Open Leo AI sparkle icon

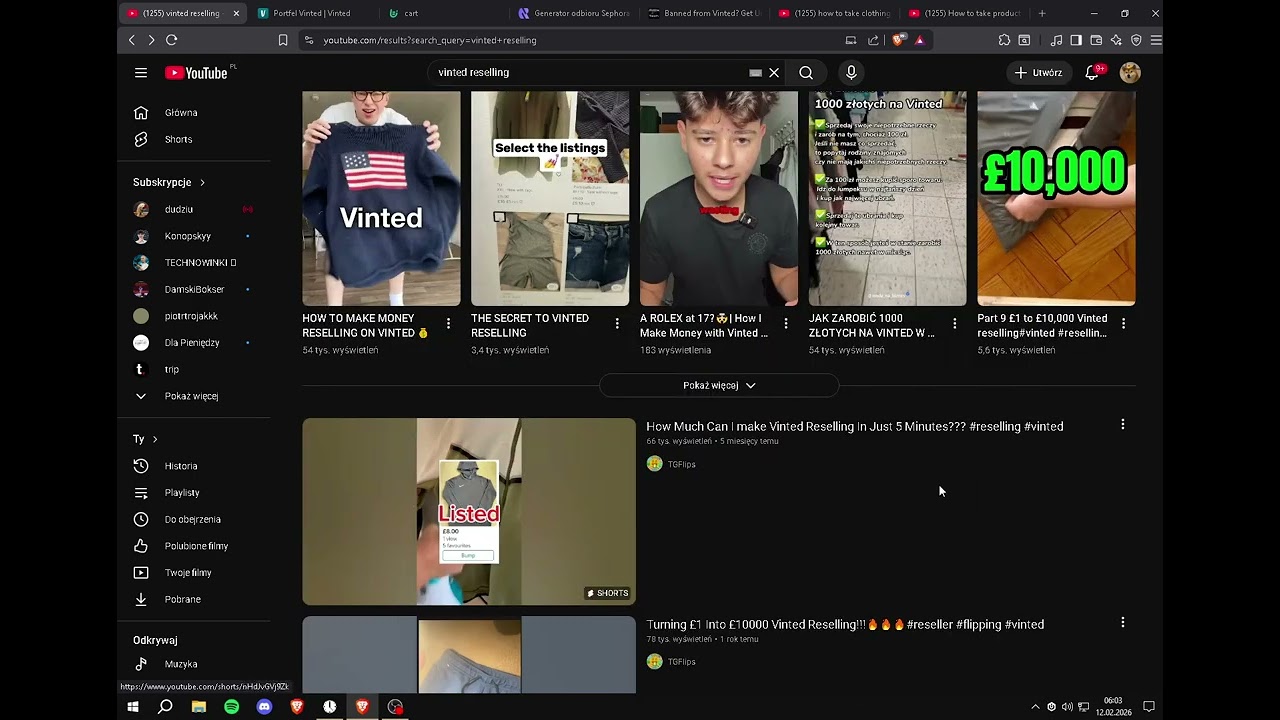pyautogui.click(x=1116, y=40)
